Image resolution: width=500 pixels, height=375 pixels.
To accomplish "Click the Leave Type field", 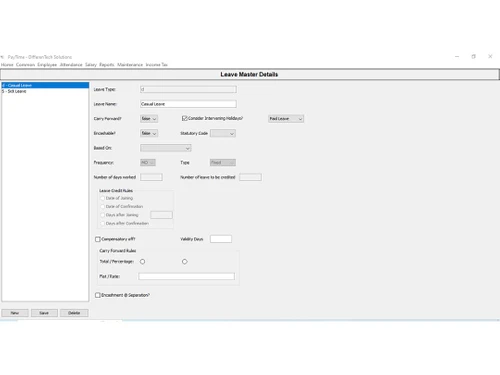I will 188,89.
